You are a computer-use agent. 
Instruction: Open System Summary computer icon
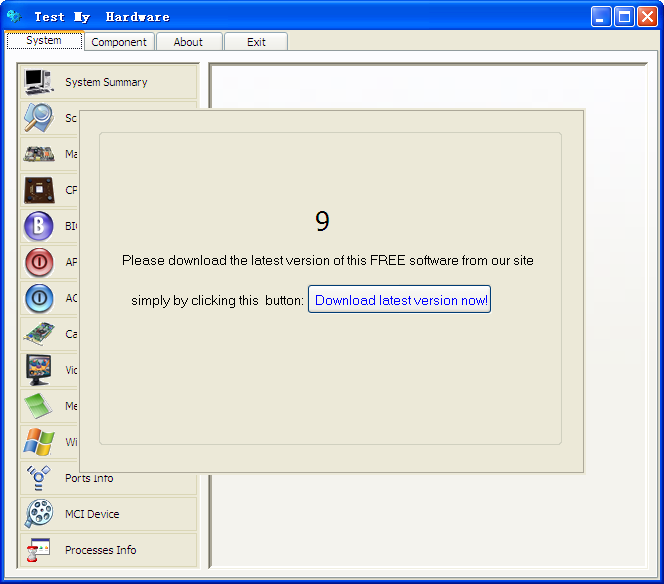tap(39, 82)
